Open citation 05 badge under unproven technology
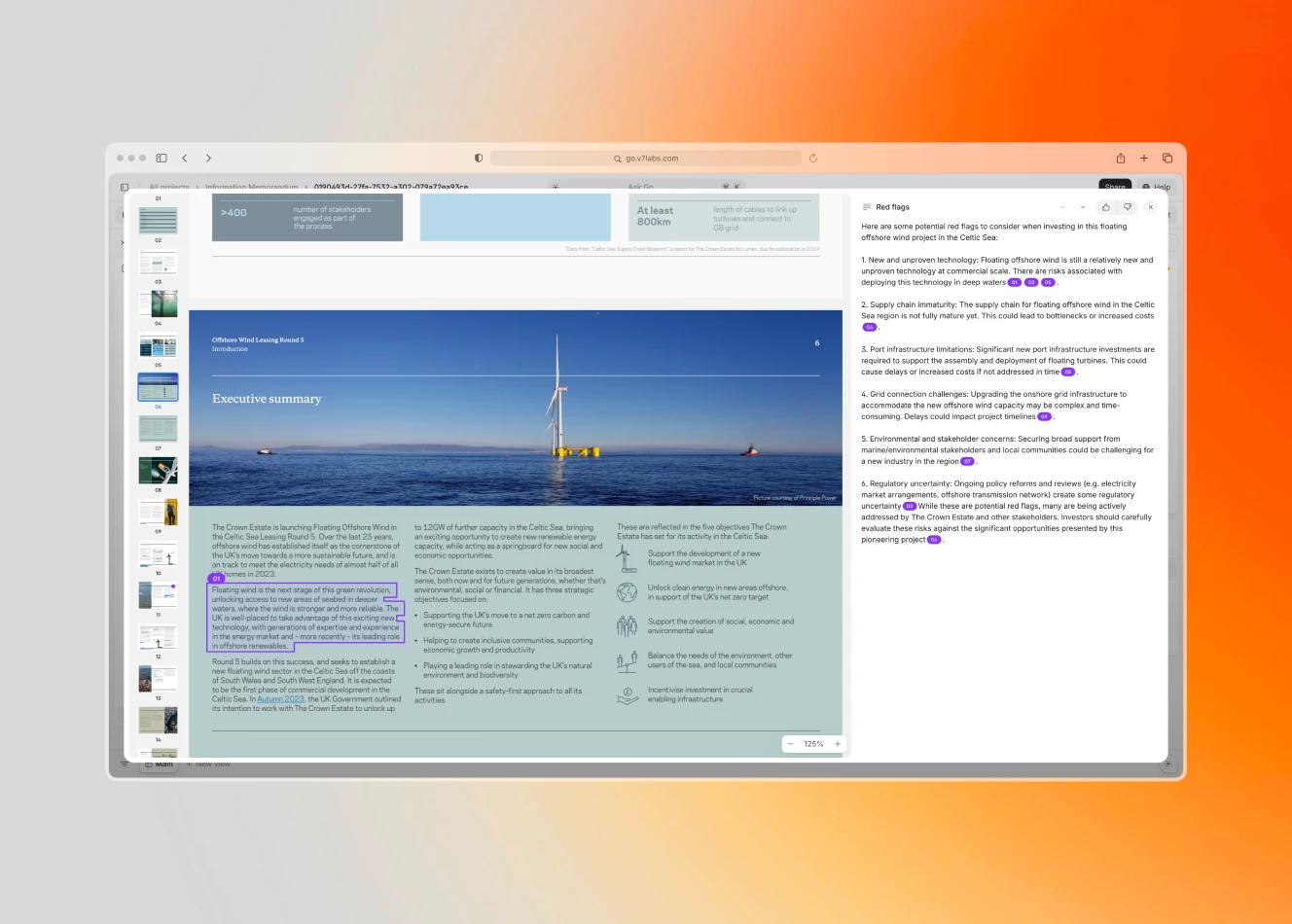Viewport: 1292px width, 924px height. click(x=1048, y=283)
